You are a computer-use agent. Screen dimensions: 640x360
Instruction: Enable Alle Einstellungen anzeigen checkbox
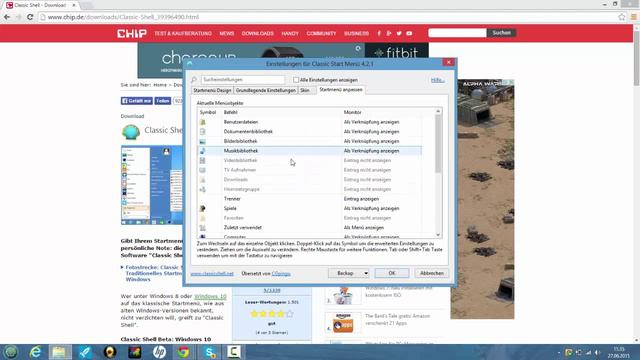tap(296, 80)
